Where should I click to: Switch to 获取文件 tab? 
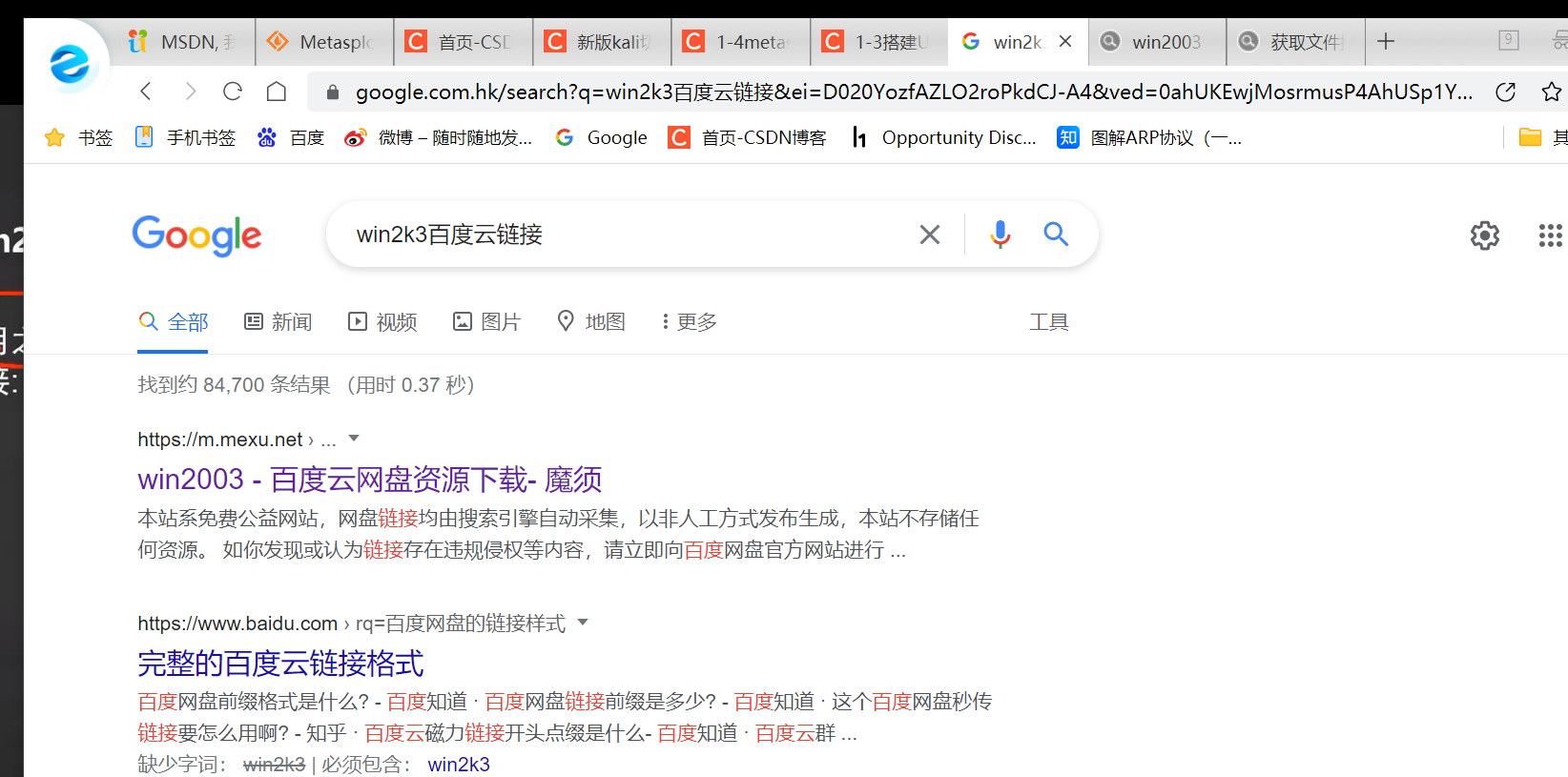click(x=1295, y=42)
